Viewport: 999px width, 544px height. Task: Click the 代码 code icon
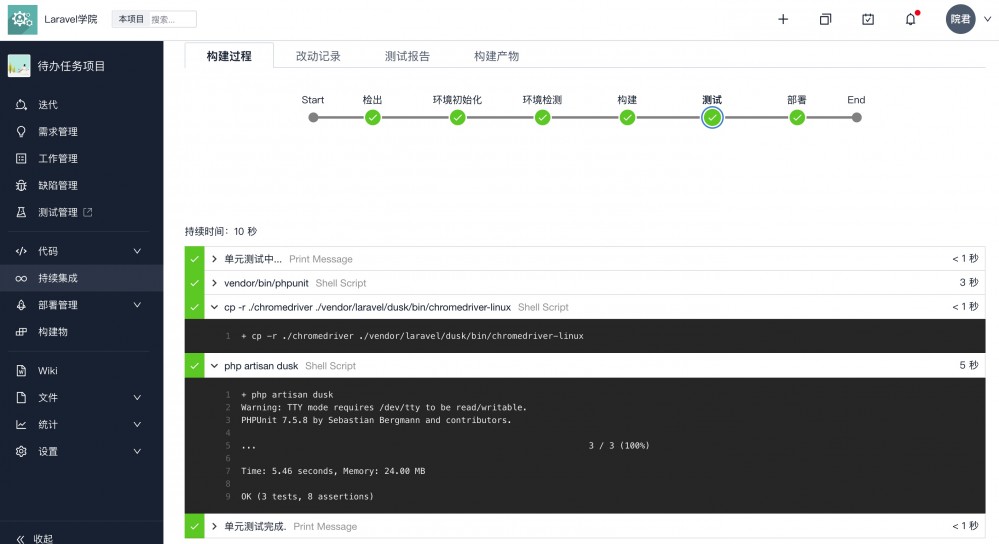[21, 251]
